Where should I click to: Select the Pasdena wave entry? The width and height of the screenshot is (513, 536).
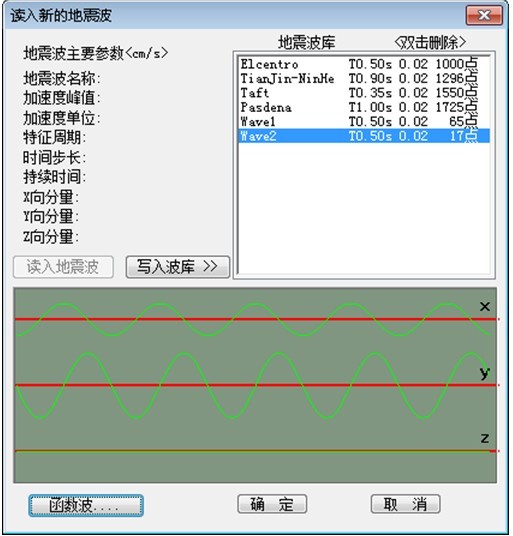(364, 107)
